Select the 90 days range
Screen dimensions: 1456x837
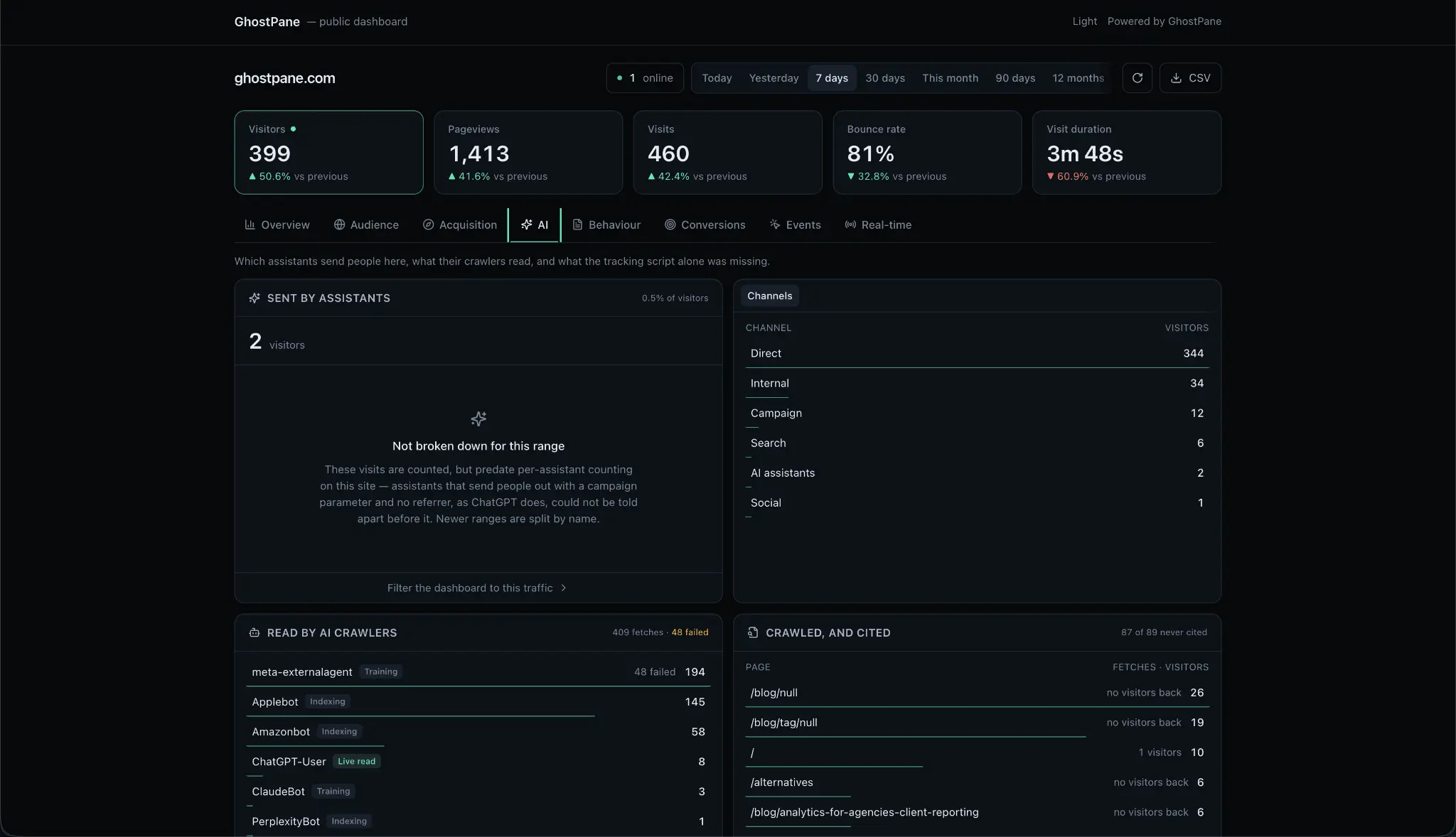point(1015,78)
